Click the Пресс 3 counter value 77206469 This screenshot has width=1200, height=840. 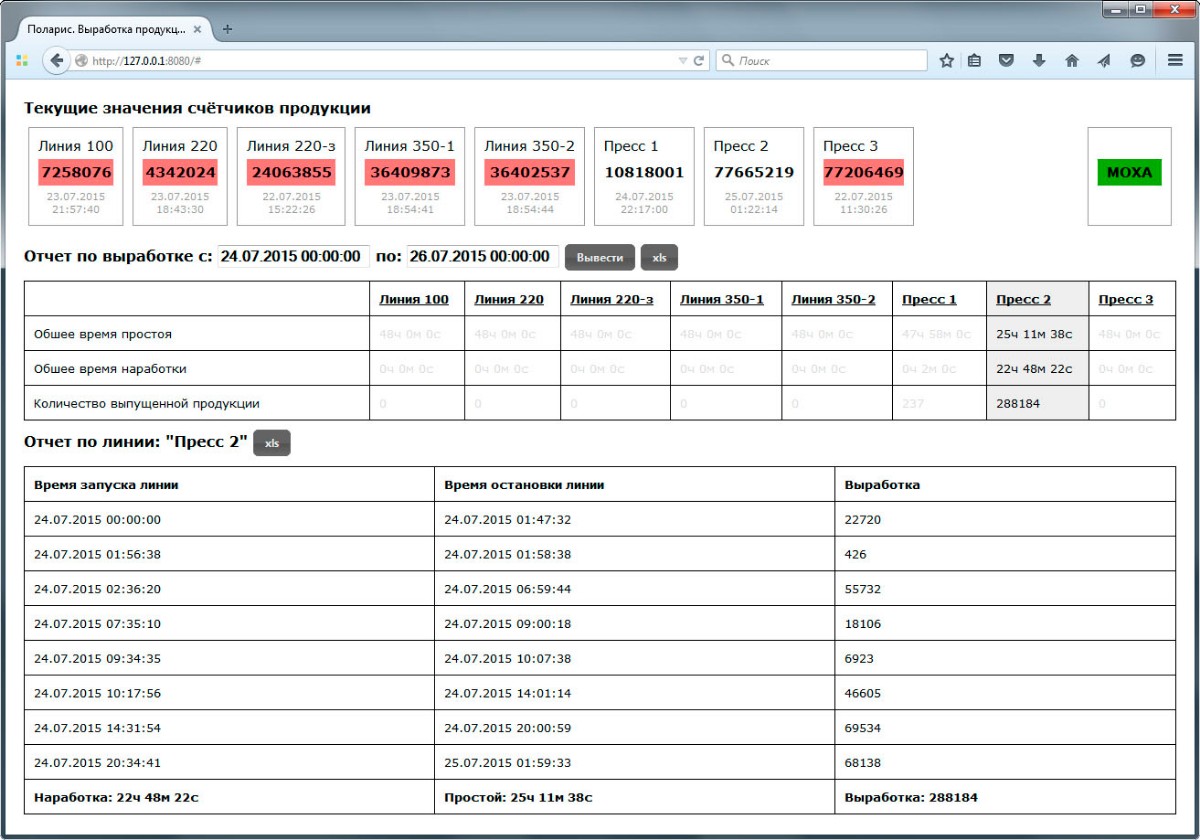coord(863,172)
